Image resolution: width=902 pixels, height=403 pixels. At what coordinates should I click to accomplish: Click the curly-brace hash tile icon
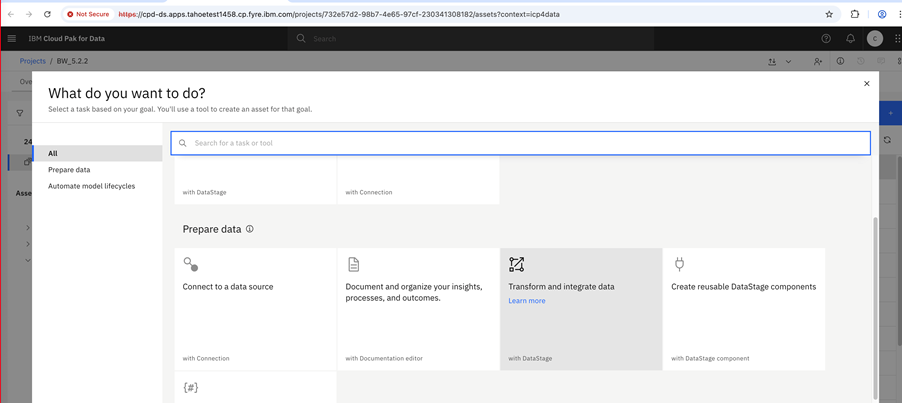pyautogui.click(x=191, y=387)
